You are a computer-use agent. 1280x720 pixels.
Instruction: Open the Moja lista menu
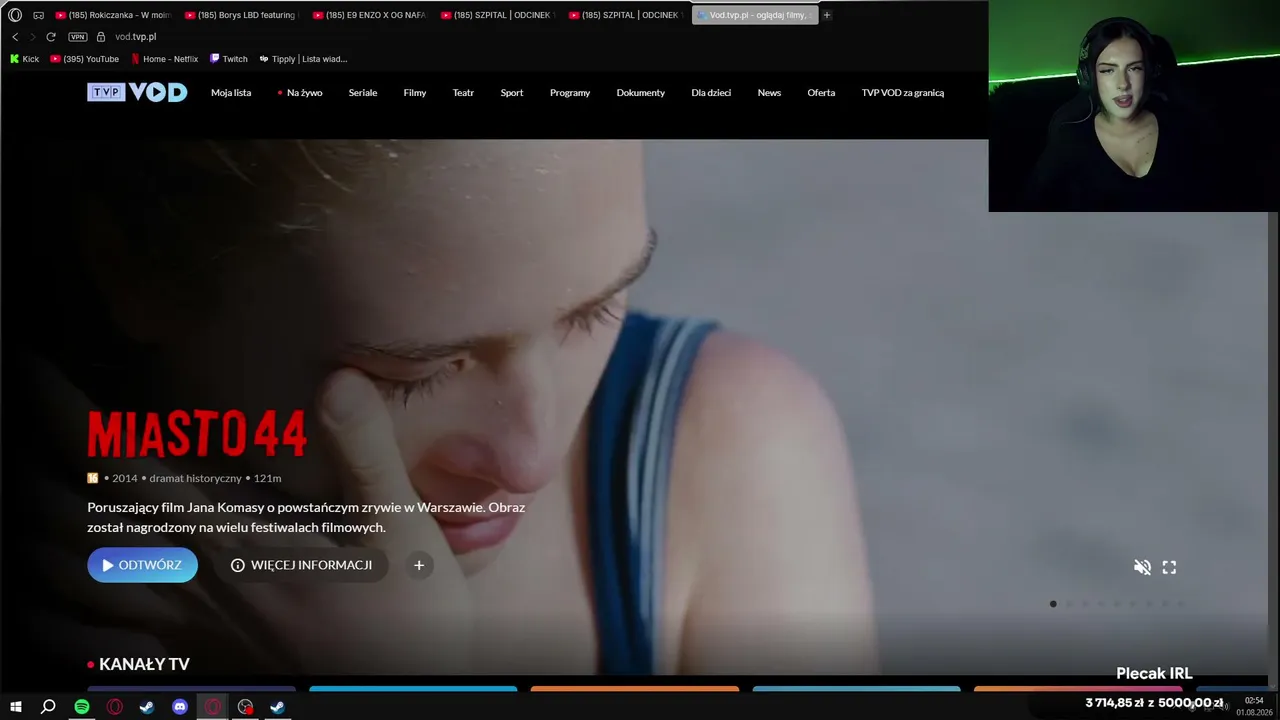(x=231, y=93)
